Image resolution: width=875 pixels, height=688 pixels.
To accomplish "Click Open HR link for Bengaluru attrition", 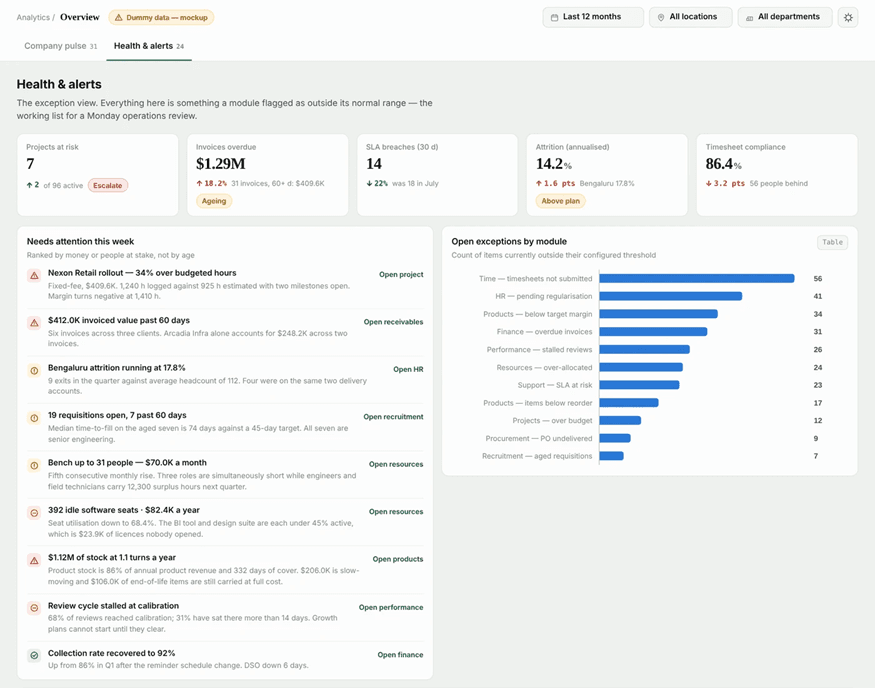I will (x=408, y=369).
